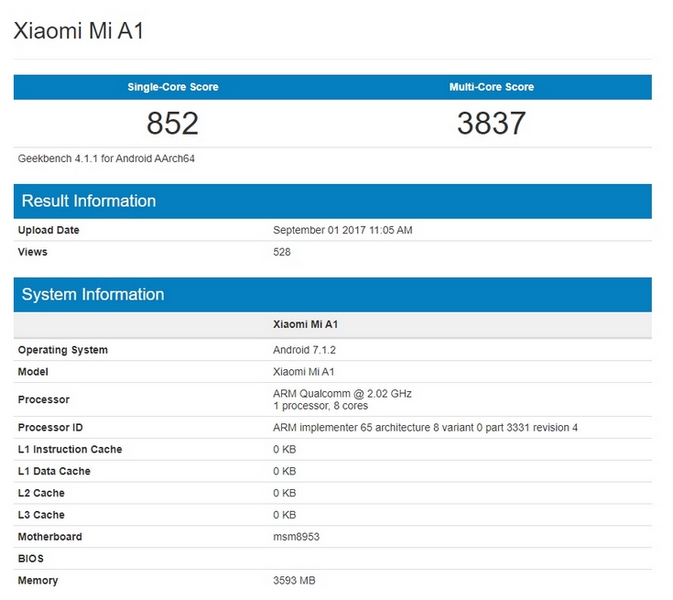Click the single-core score value 852

coord(173,123)
